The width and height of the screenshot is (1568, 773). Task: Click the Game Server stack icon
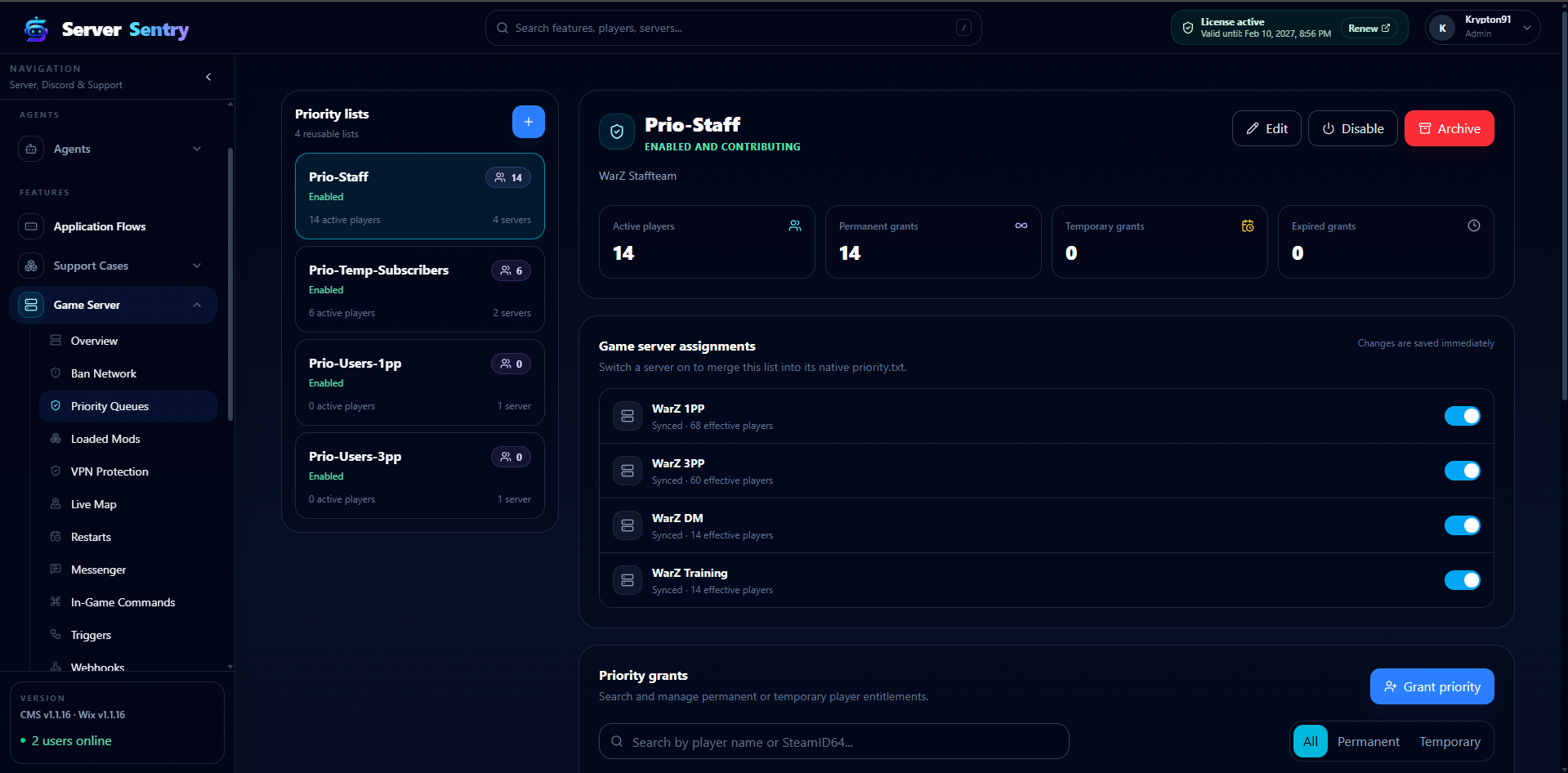[x=31, y=305]
